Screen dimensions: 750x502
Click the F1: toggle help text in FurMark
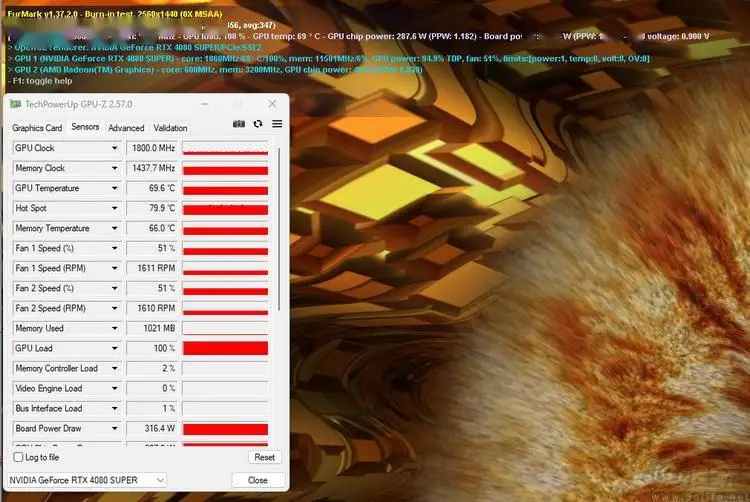pos(42,81)
